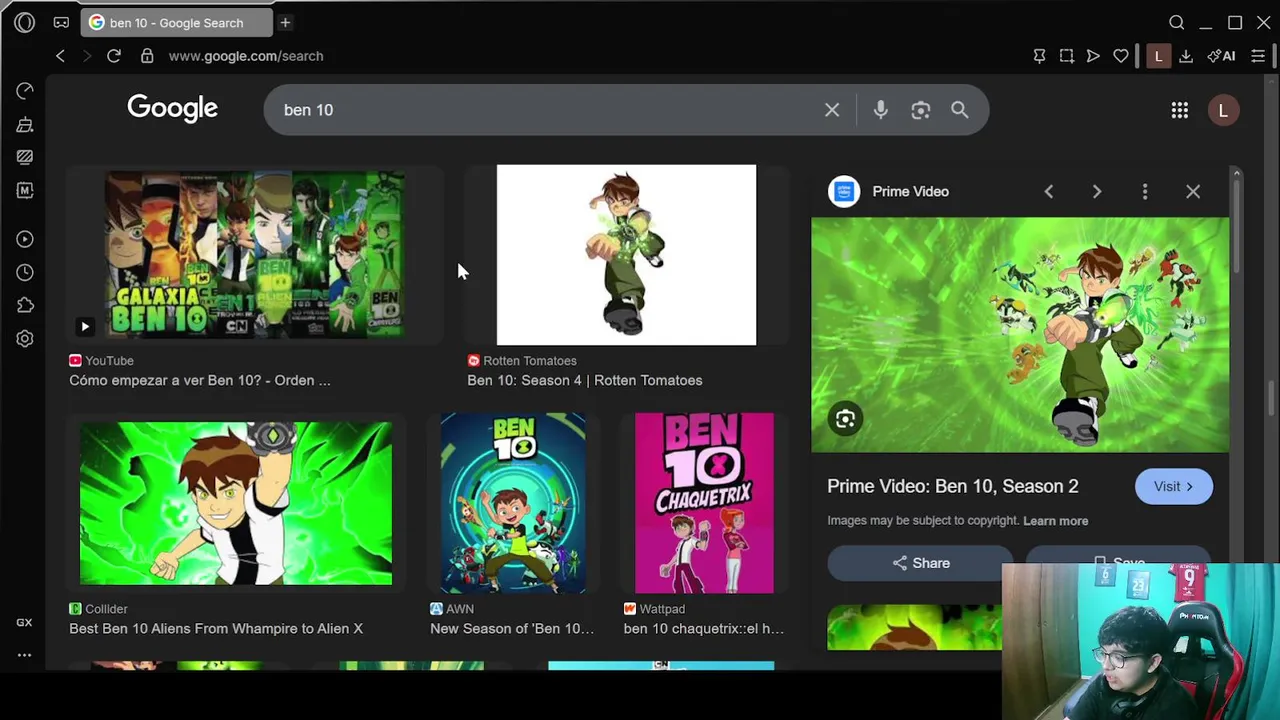Click the greyed-out forward navigation arrow

pos(86,56)
